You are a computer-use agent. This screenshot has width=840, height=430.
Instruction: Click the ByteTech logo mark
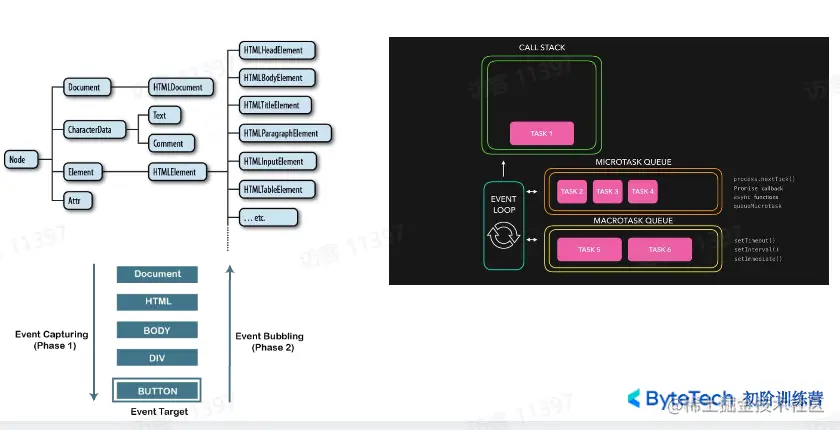(634, 398)
